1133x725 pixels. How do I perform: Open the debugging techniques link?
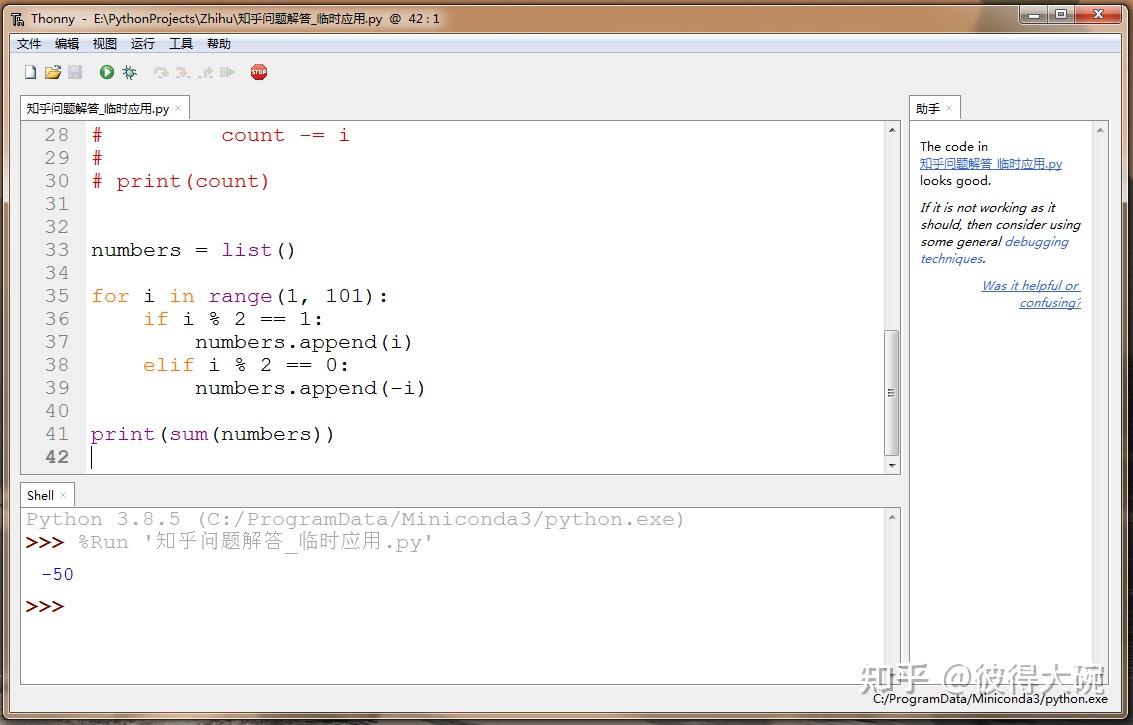pos(1036,241)
